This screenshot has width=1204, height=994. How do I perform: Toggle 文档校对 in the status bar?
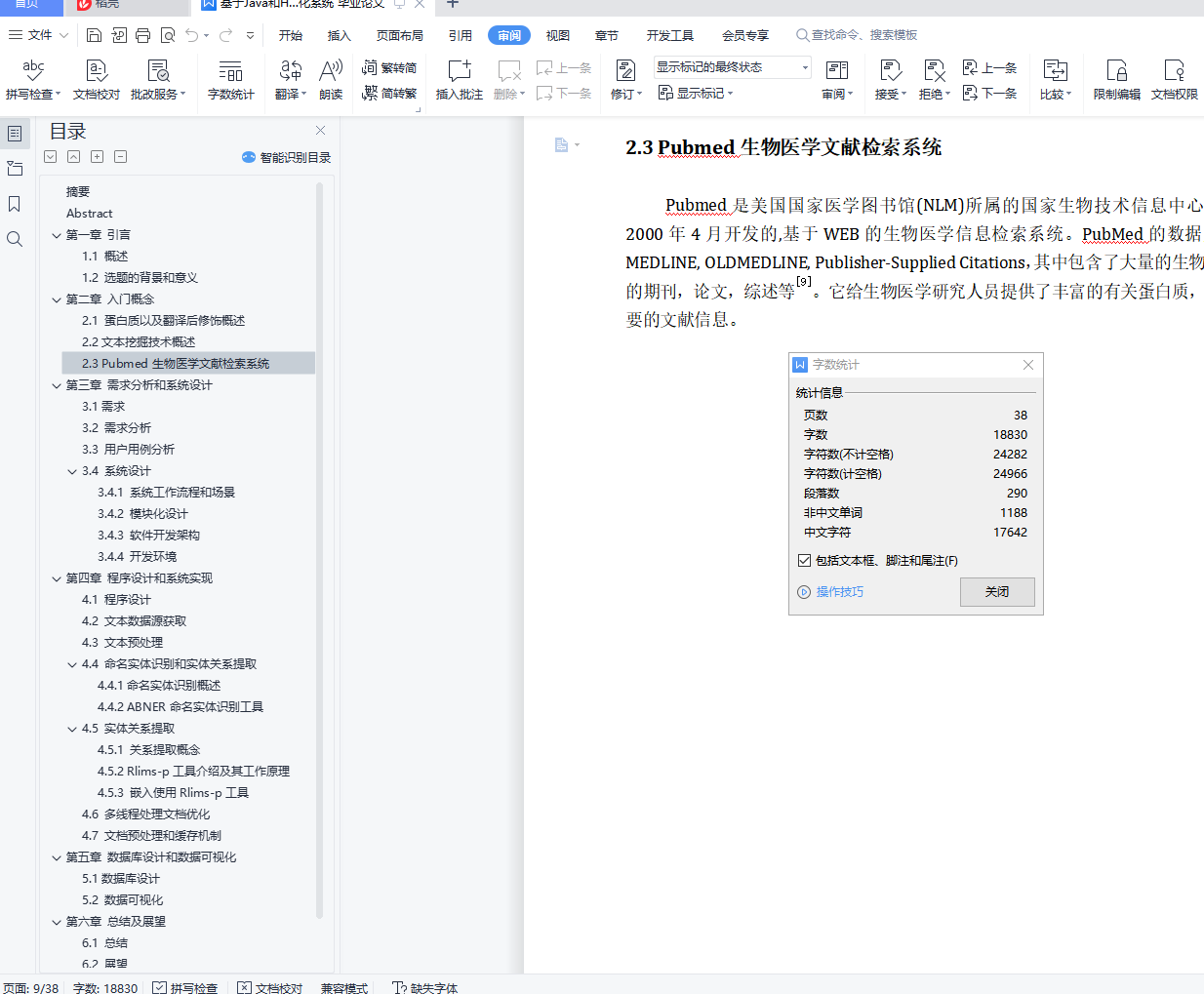click(x=270, y=987)
